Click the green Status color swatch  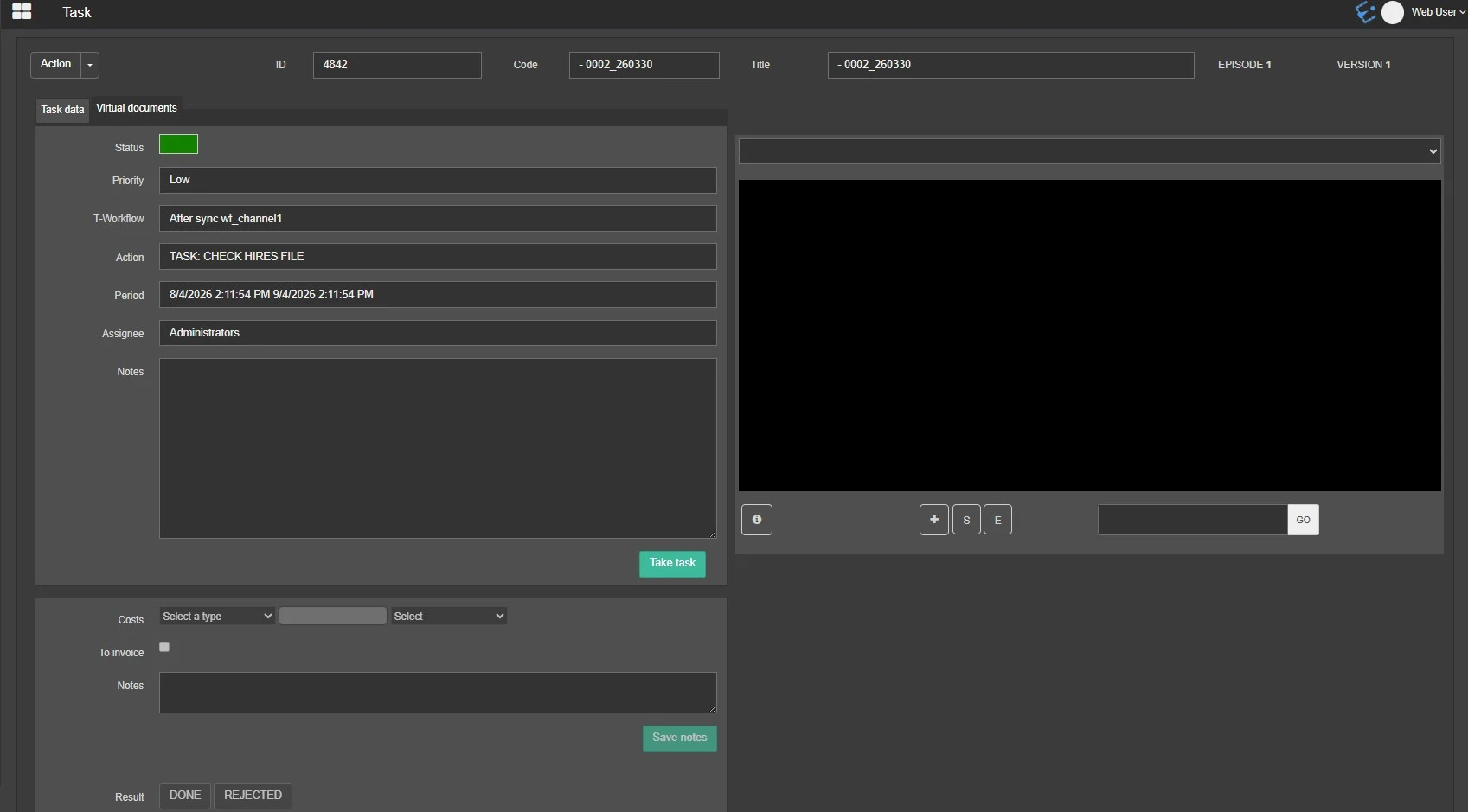[178, 144]
